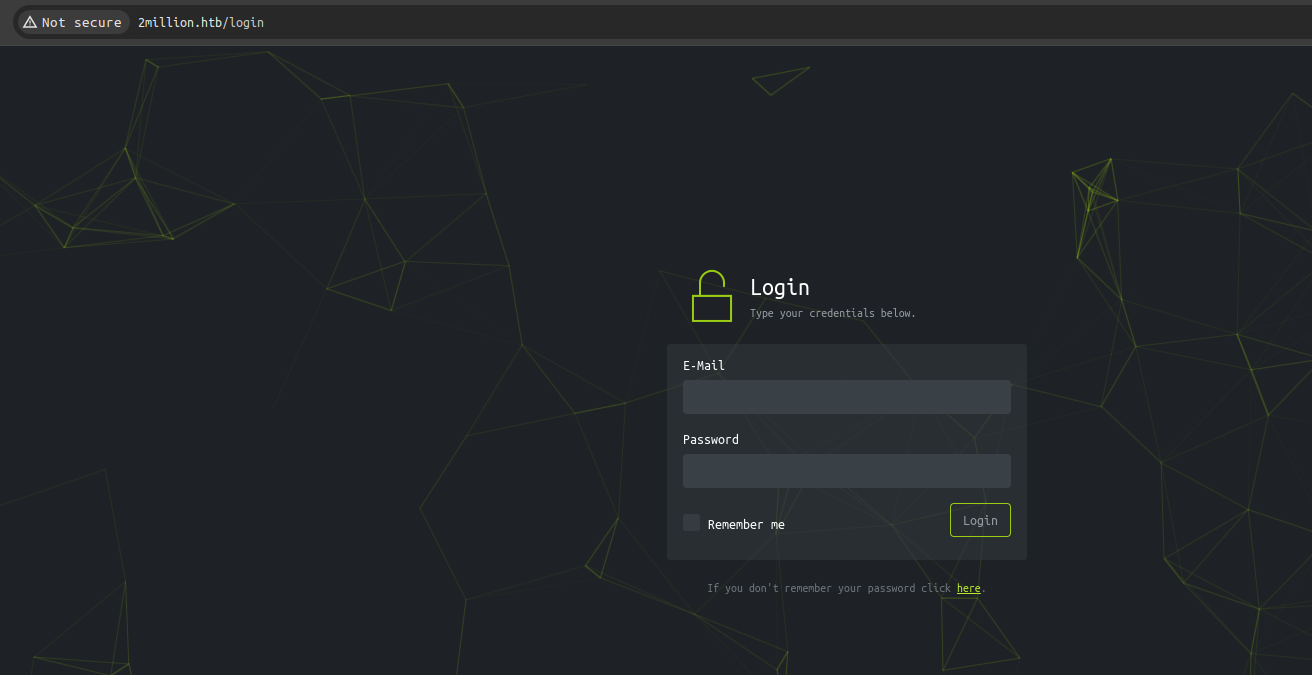This screenshot has height=675, width=1312.
Task: Open the Not secure site info chip
Action: click(72, 22)
